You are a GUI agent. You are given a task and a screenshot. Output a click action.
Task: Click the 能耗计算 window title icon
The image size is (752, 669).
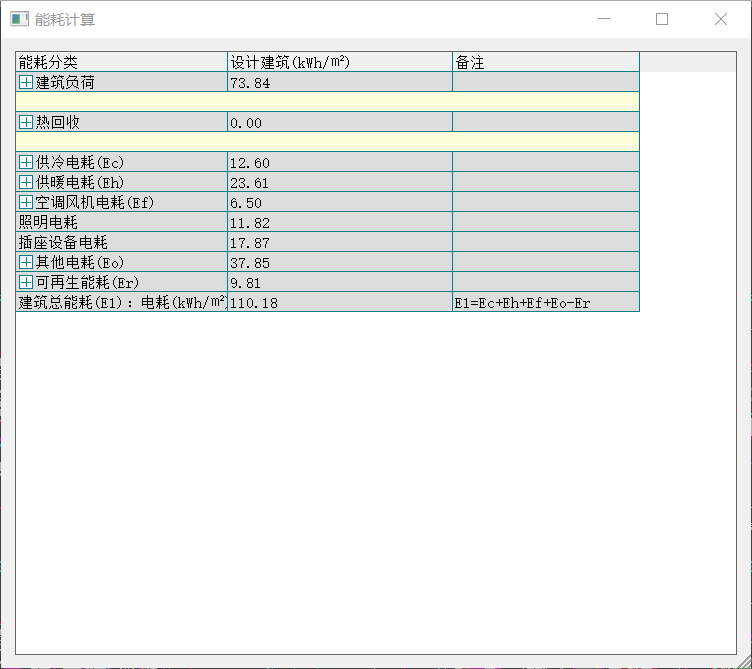click(x=19, y=19)
